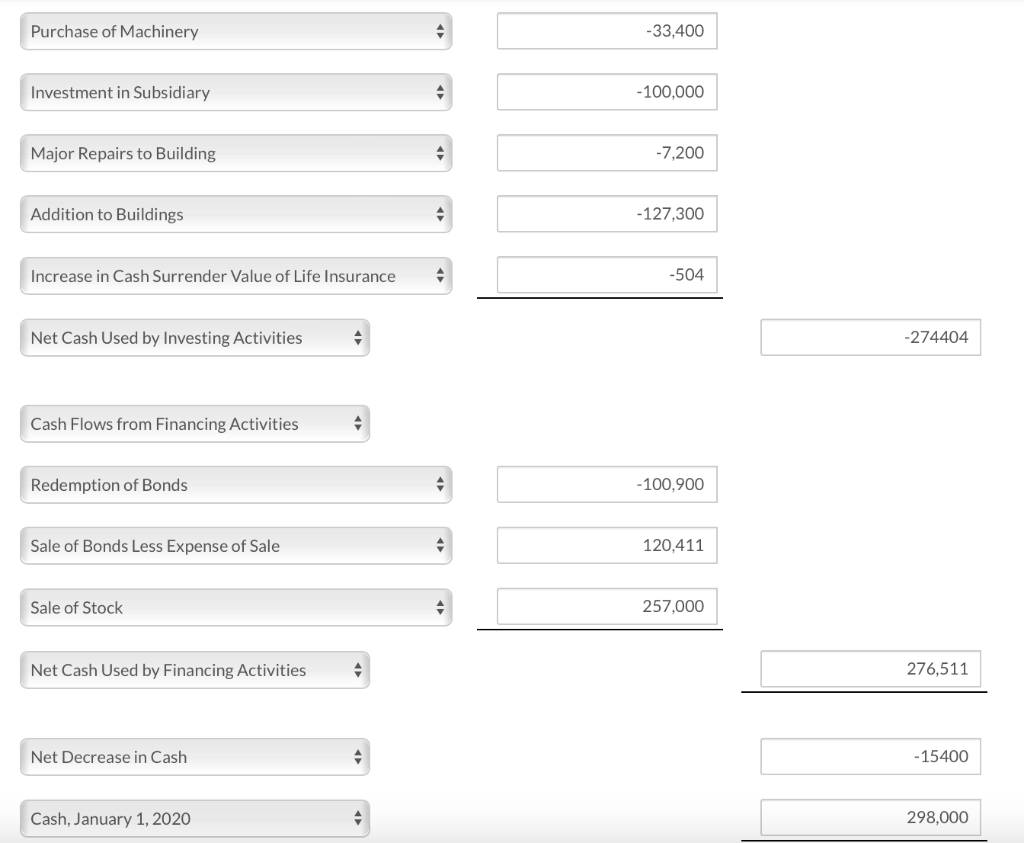Screen dimensions: 1024x843
Task: Select the -274404 investing total field
Action: pyautogui.click(x=870, y=337)
